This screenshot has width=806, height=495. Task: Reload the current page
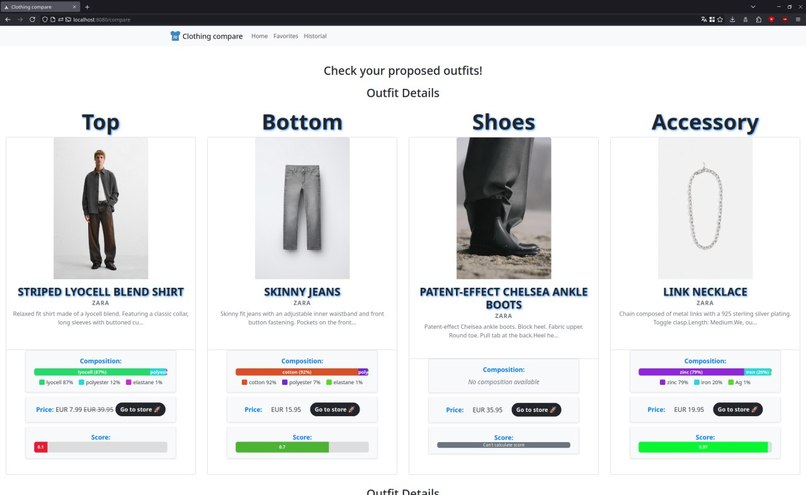pyautogui.click(x=32, y=20)
